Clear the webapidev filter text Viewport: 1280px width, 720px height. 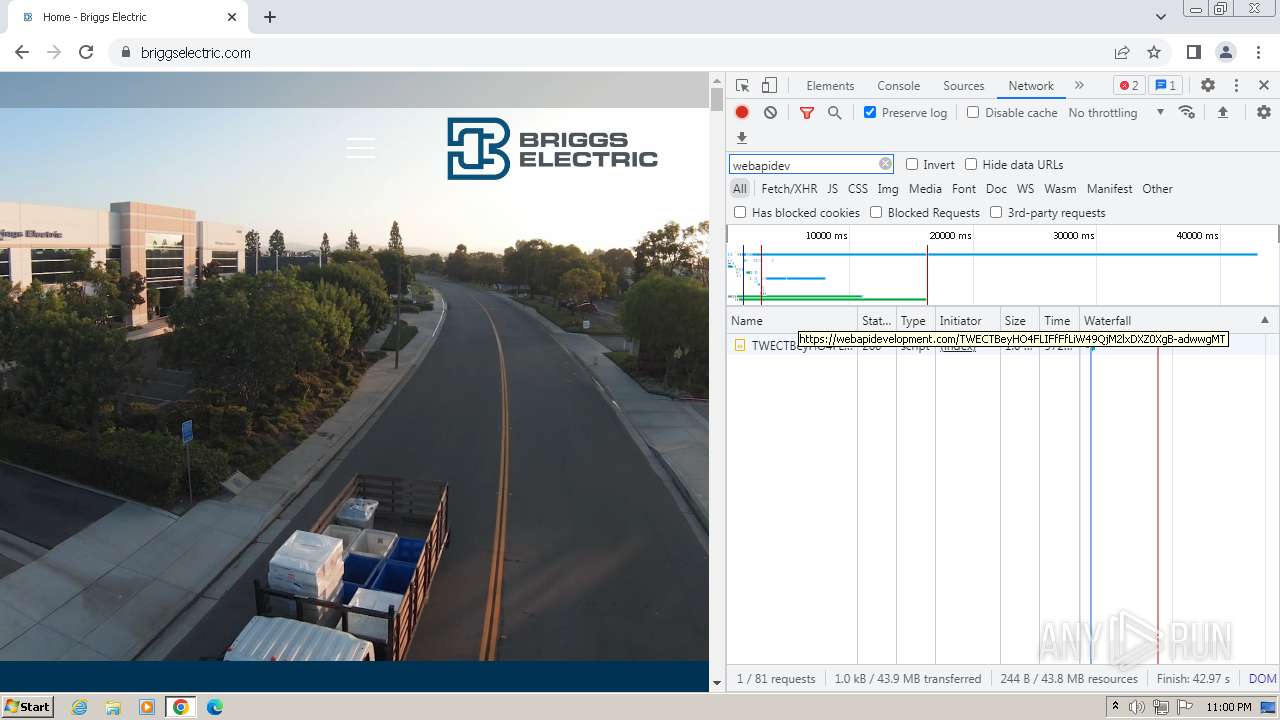click(885, 164)
